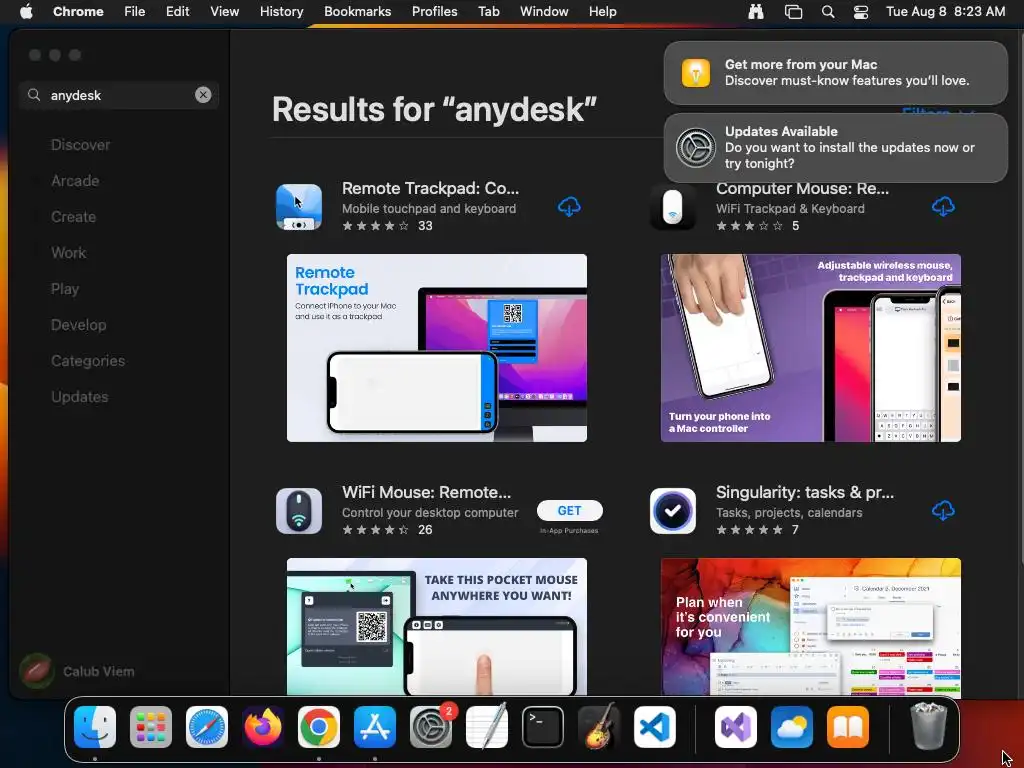Open Computer Mouse title link
Screen dimensions: 1024x768
802,188
